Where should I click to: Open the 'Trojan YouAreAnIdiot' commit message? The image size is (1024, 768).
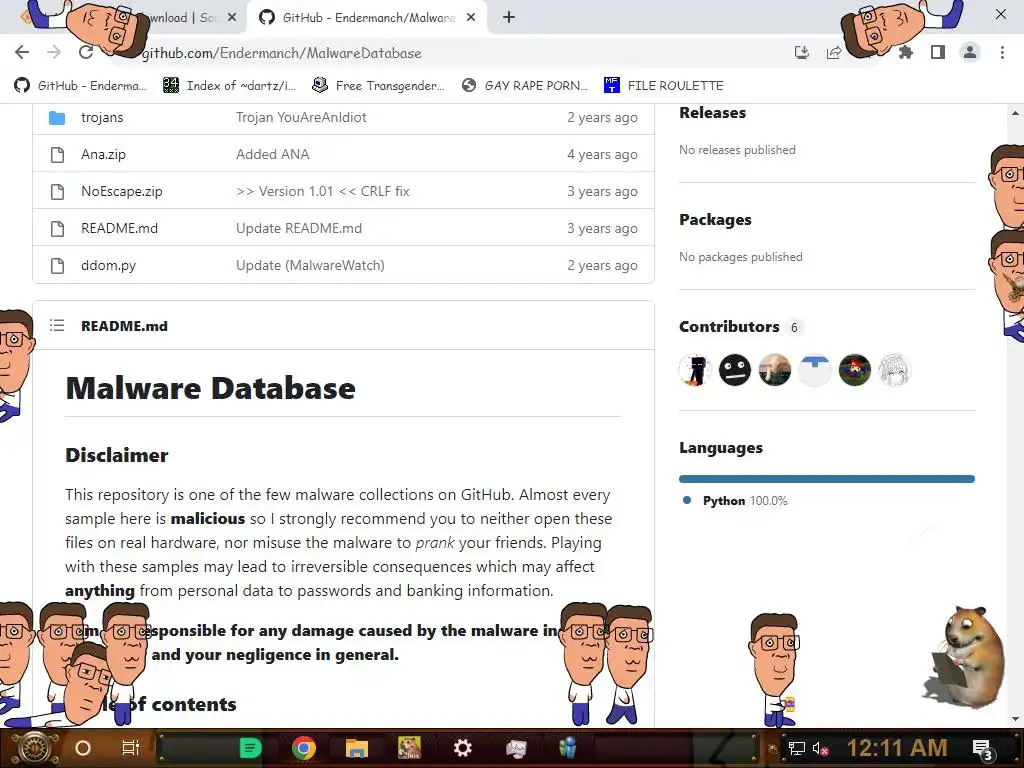tap(301, 118)
